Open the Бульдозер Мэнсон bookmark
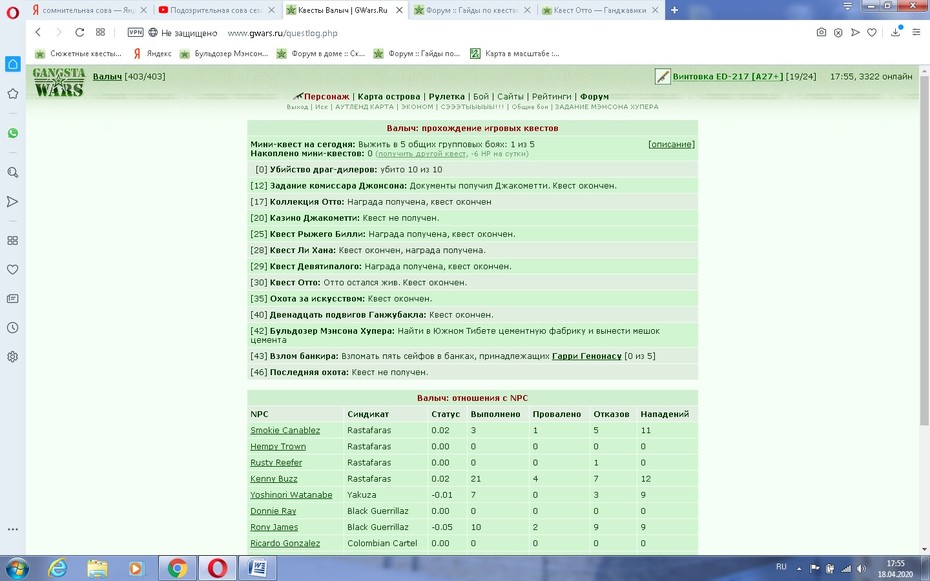The image size is (930, 581). coord(224,53)
